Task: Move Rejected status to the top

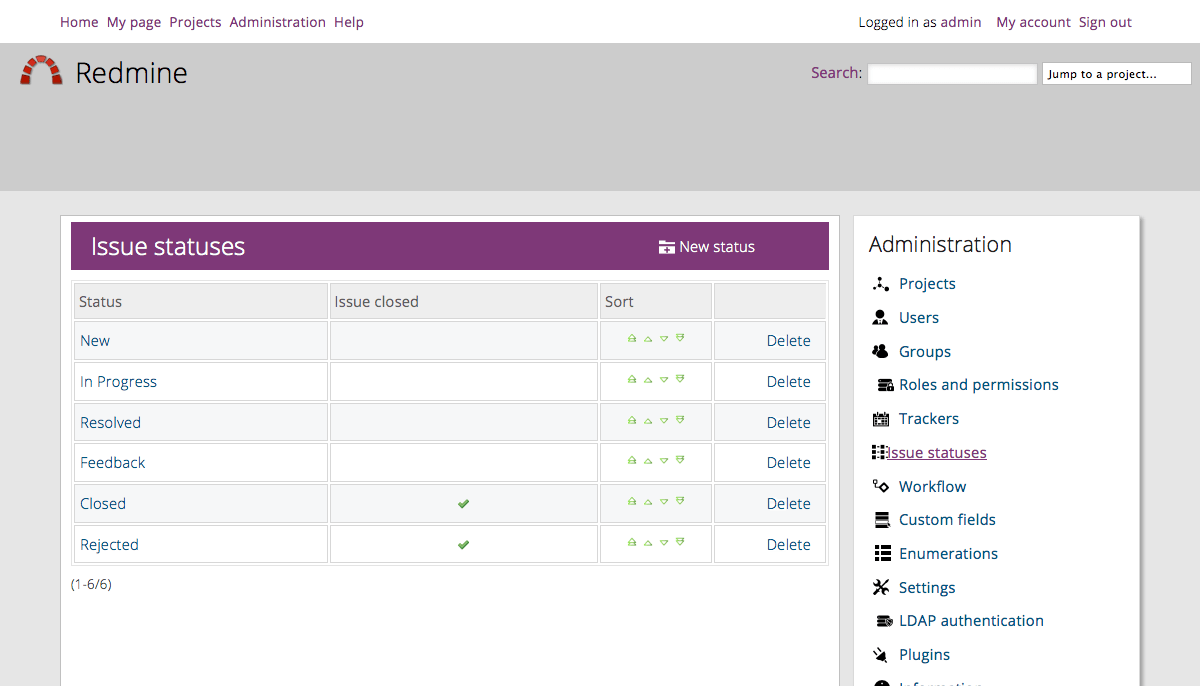Action: (632, 543)
